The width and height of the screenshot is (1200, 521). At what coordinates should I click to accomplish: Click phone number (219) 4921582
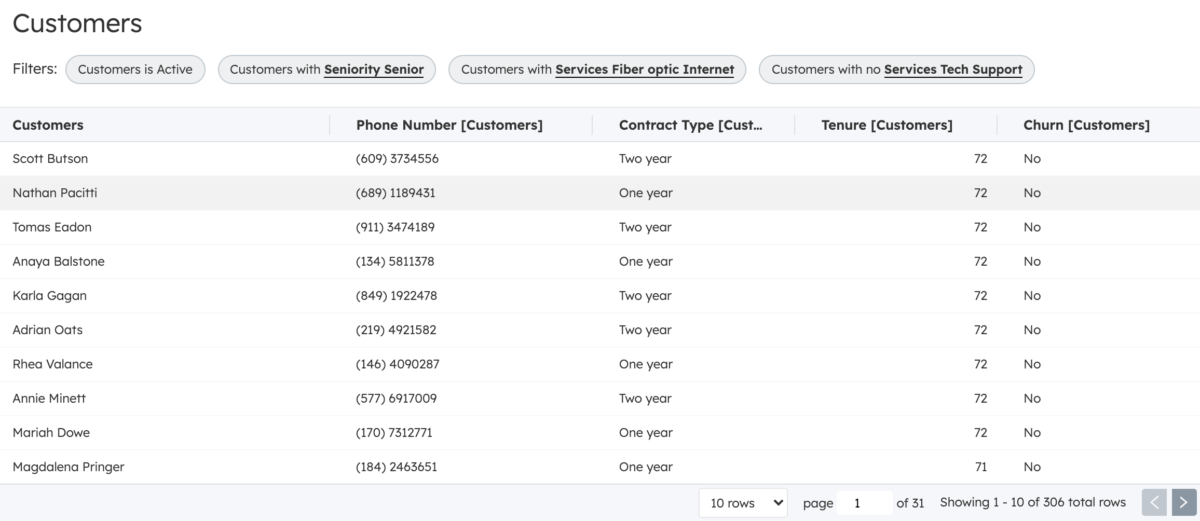click(x=396, y=329)
